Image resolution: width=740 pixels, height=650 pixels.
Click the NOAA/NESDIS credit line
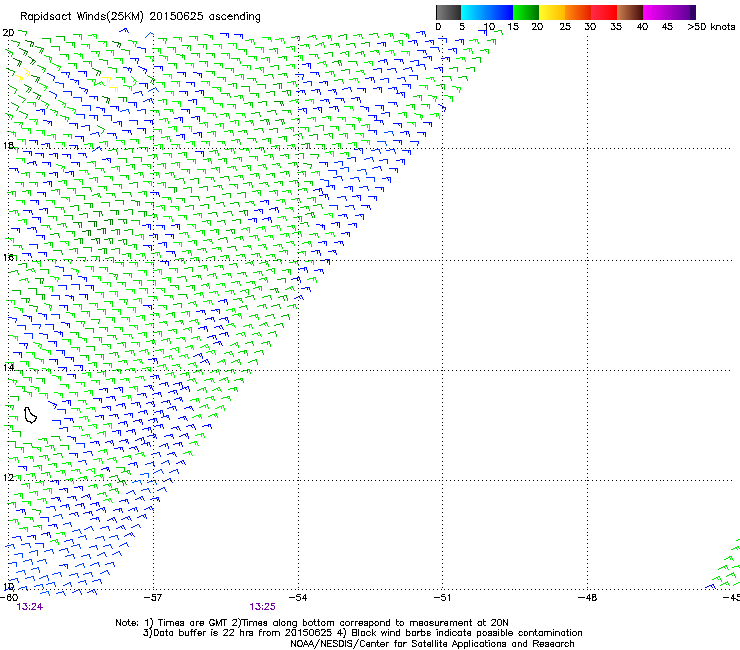pyautogui.click(x=432, y=644)
